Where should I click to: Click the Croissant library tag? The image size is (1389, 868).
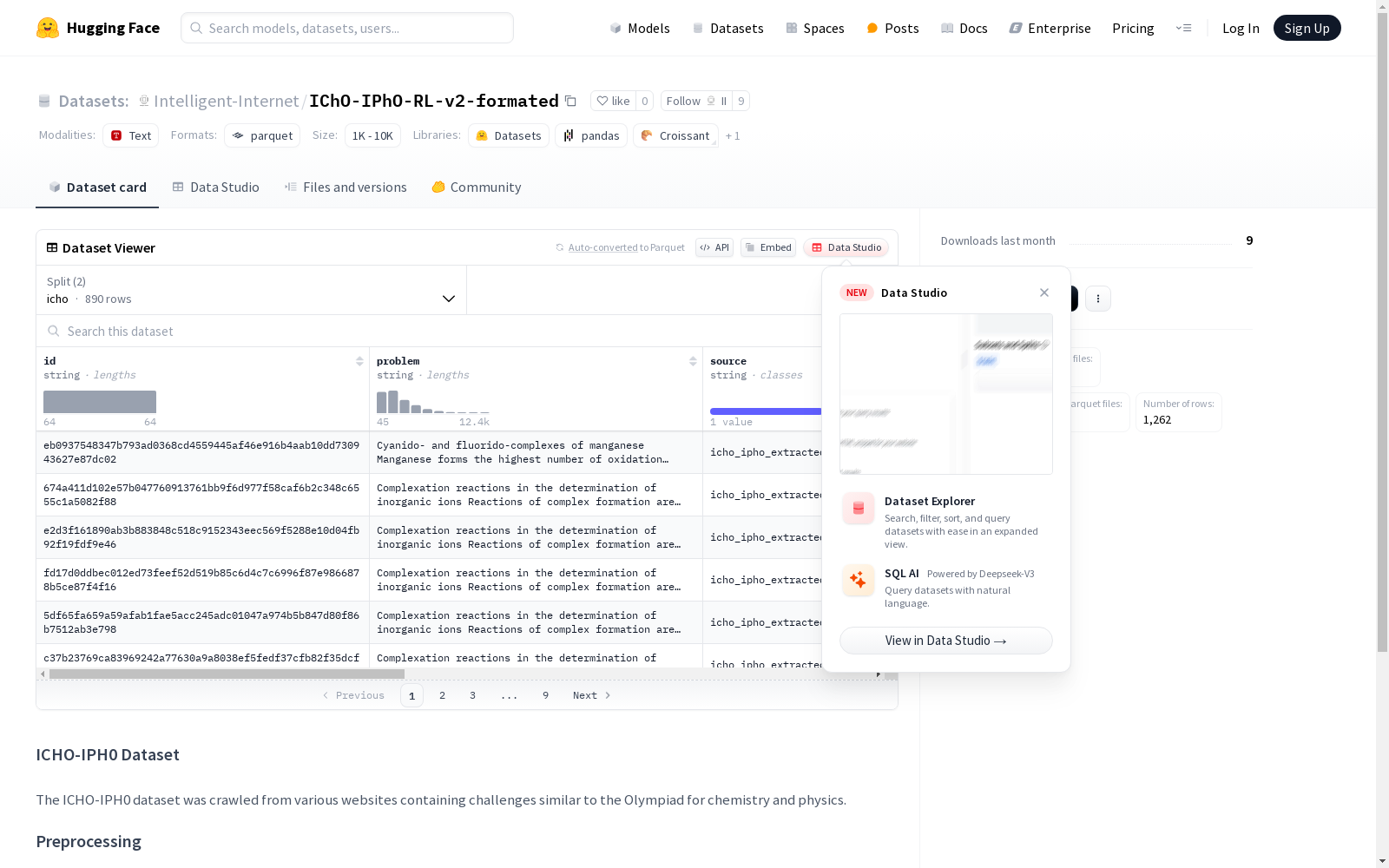pos(676,135)
